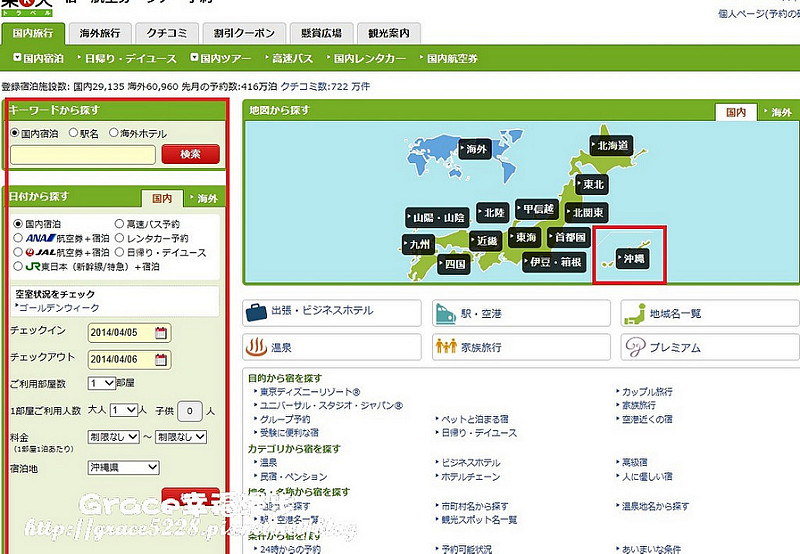
Task: Select JR東日本+宿泊 radio button
Action: tap(18, 266)
